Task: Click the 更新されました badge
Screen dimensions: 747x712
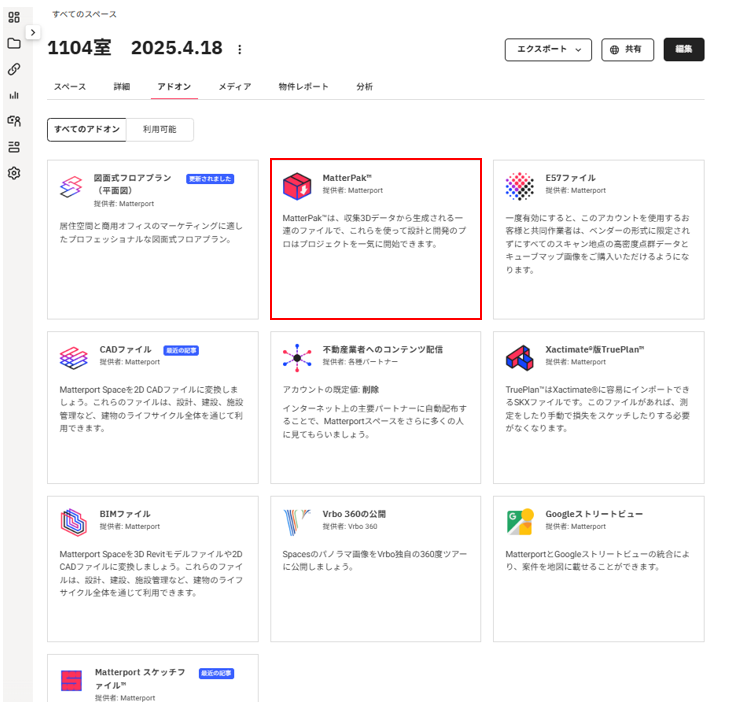Action: point(210,179)
